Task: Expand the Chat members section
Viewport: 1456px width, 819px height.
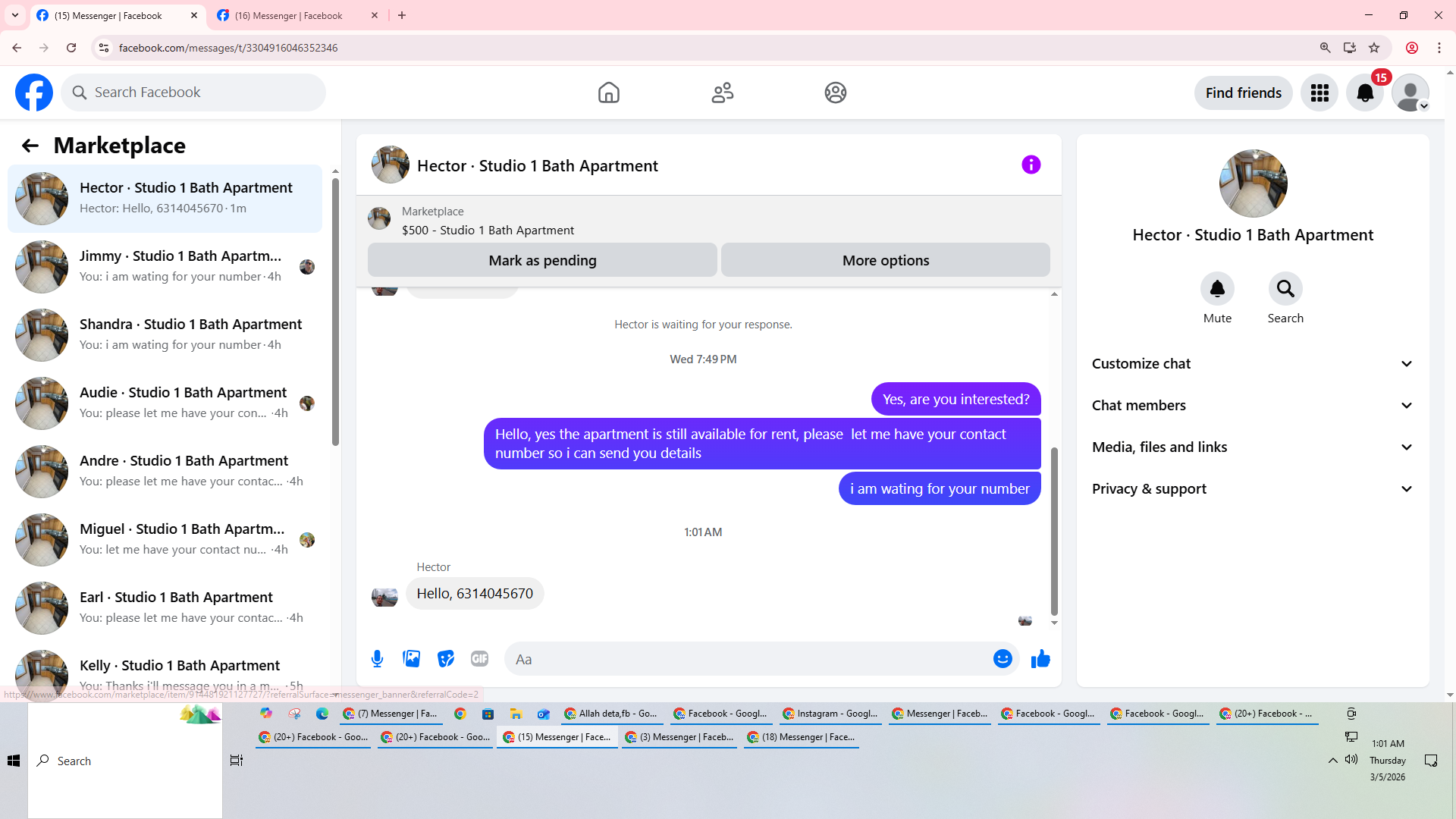Action: point(1253,406)
